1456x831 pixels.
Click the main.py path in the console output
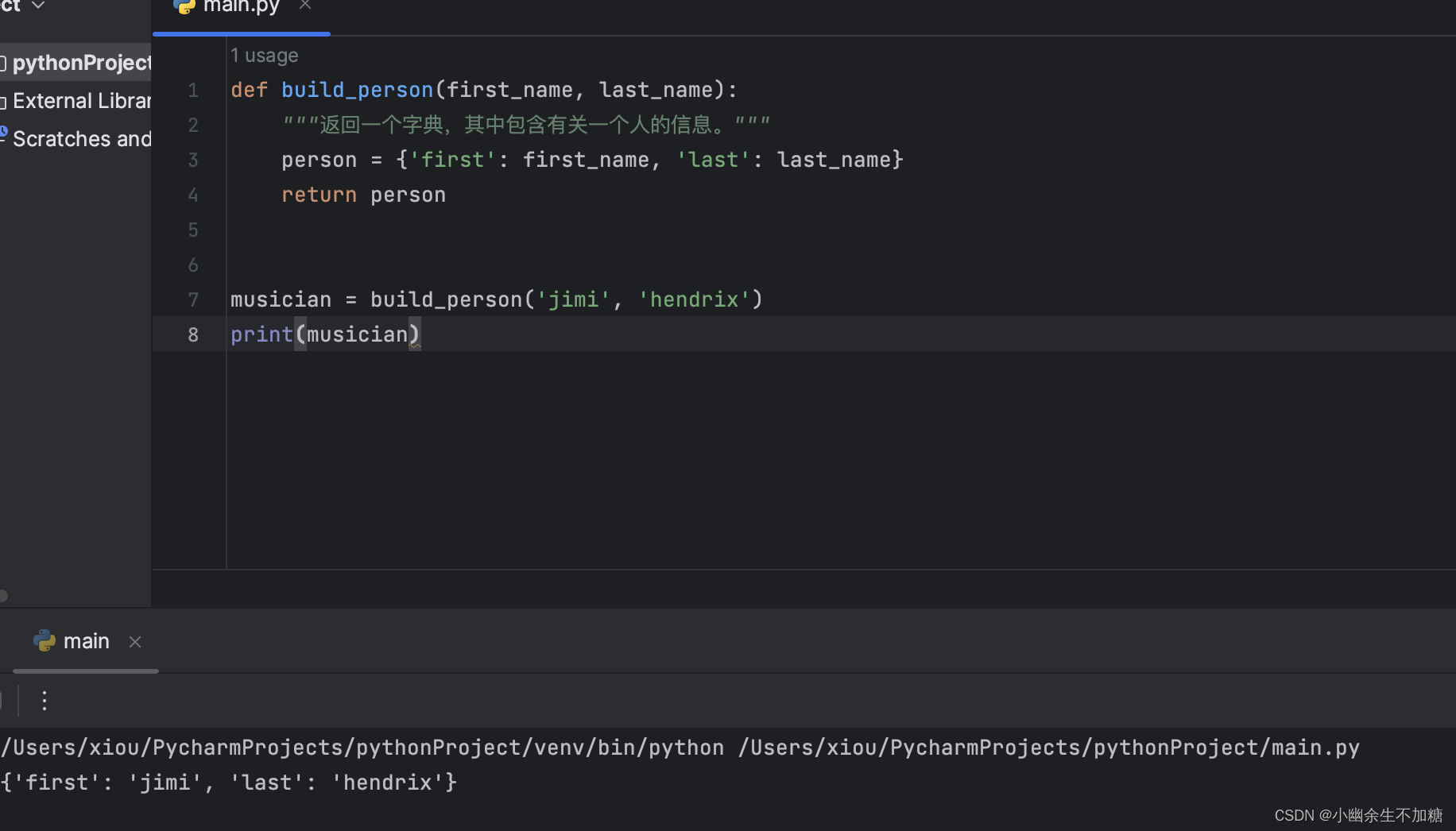pos(1048,748)
